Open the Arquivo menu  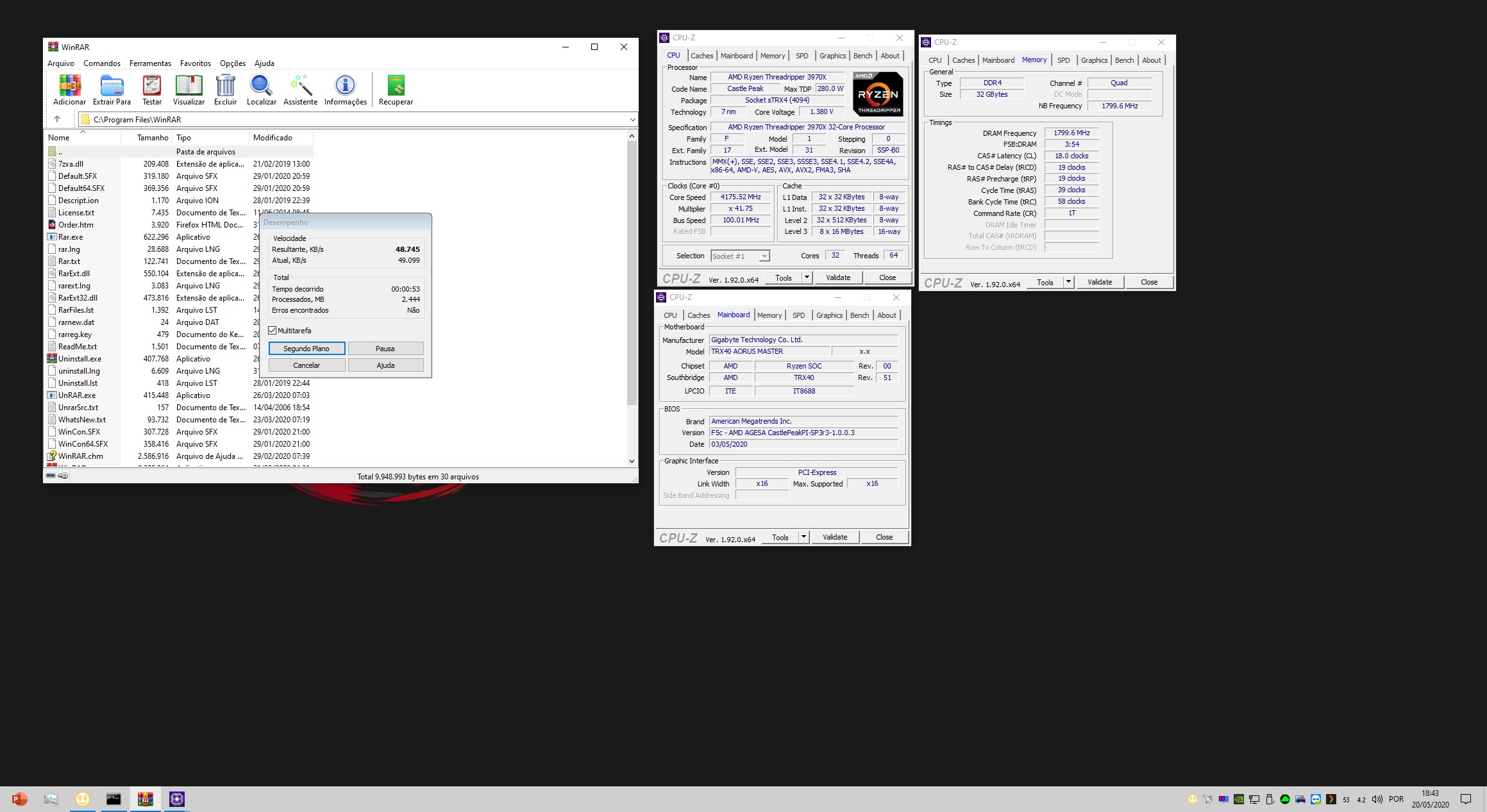(x=61, y=63)
